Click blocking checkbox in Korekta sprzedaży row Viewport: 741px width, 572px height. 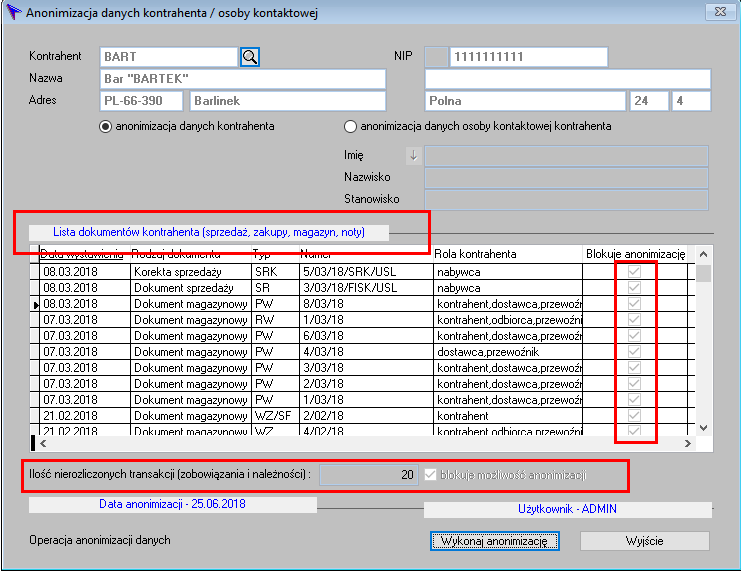coord(632,272)
